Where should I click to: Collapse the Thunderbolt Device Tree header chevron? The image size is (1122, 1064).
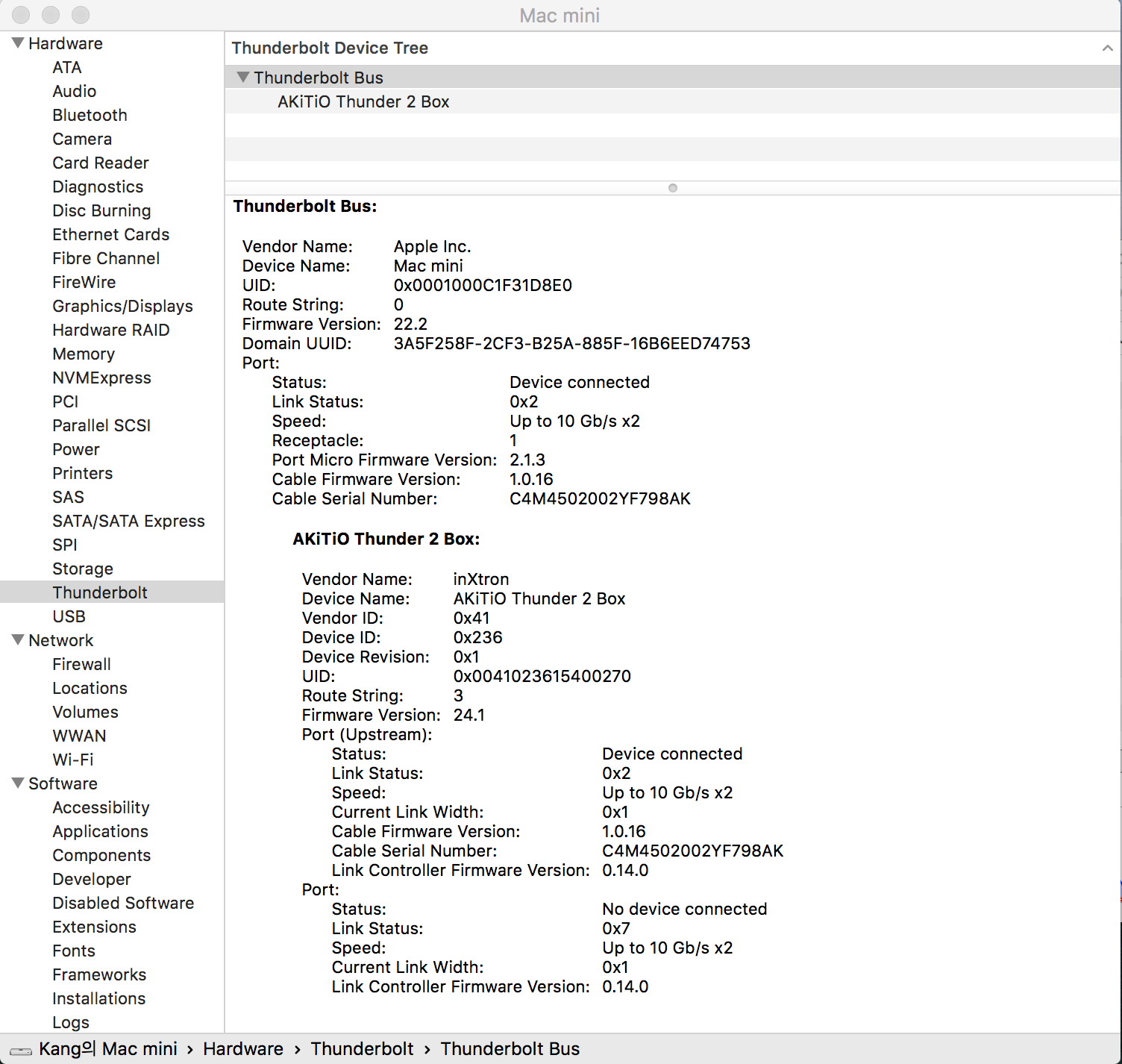[x=1108, y=48]
